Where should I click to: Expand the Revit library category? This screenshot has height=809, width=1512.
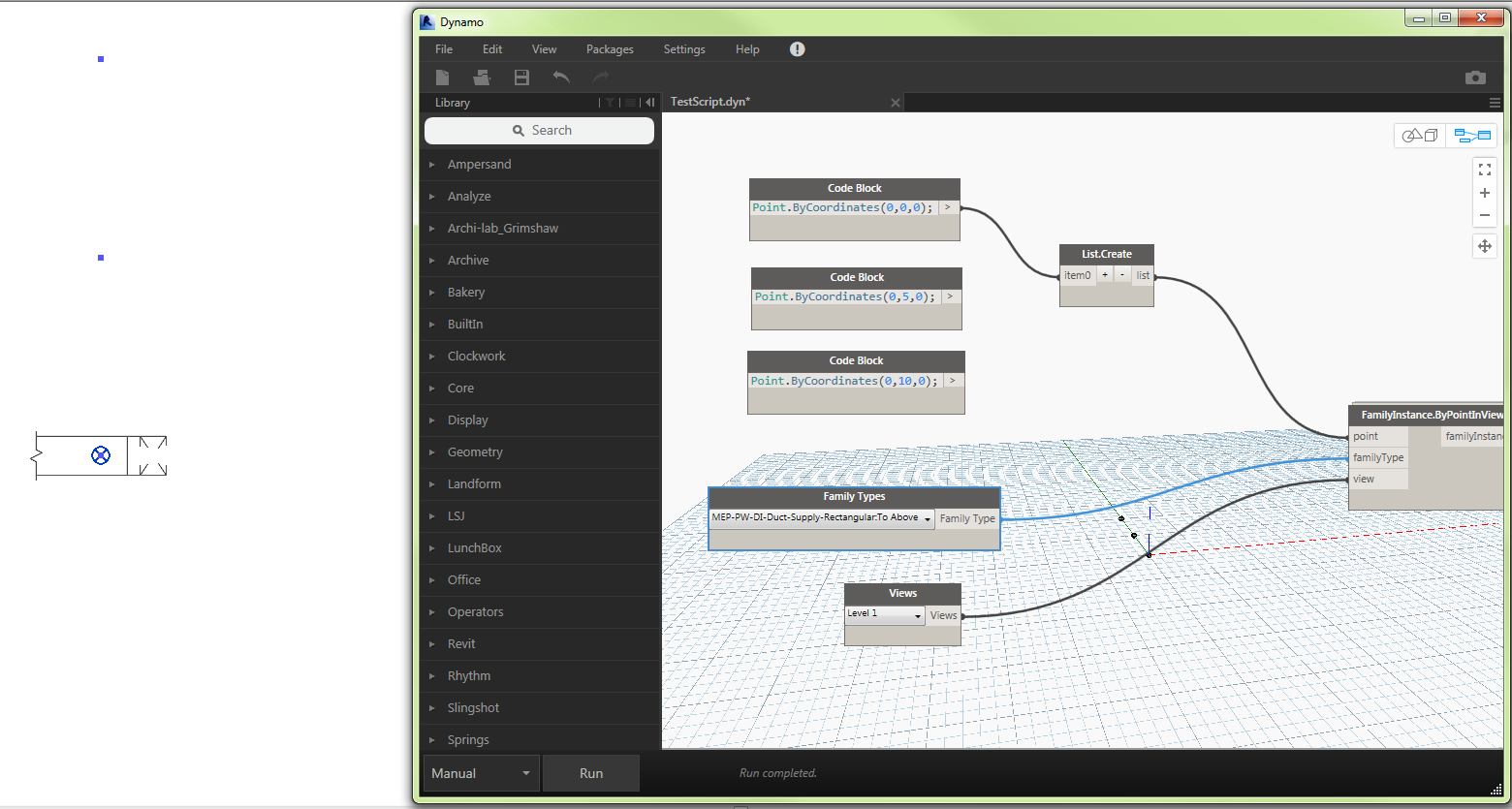coord(541,644)
